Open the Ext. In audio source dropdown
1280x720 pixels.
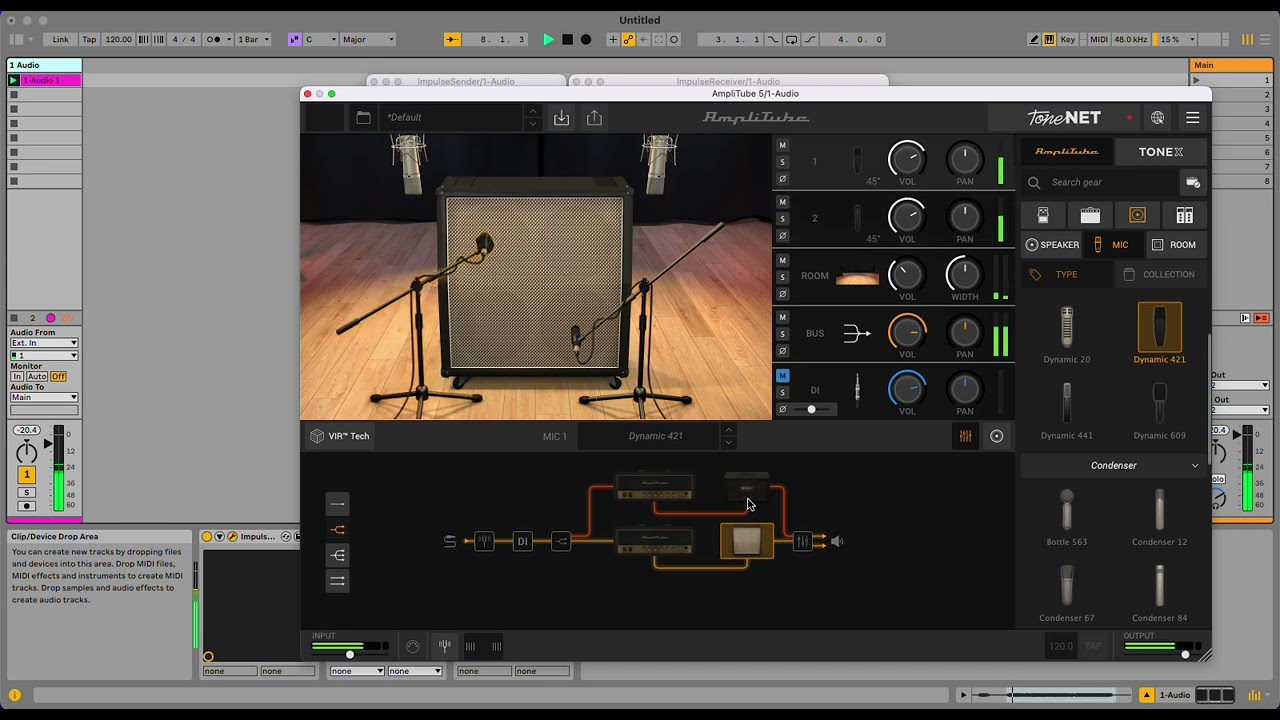coord(44,343)
